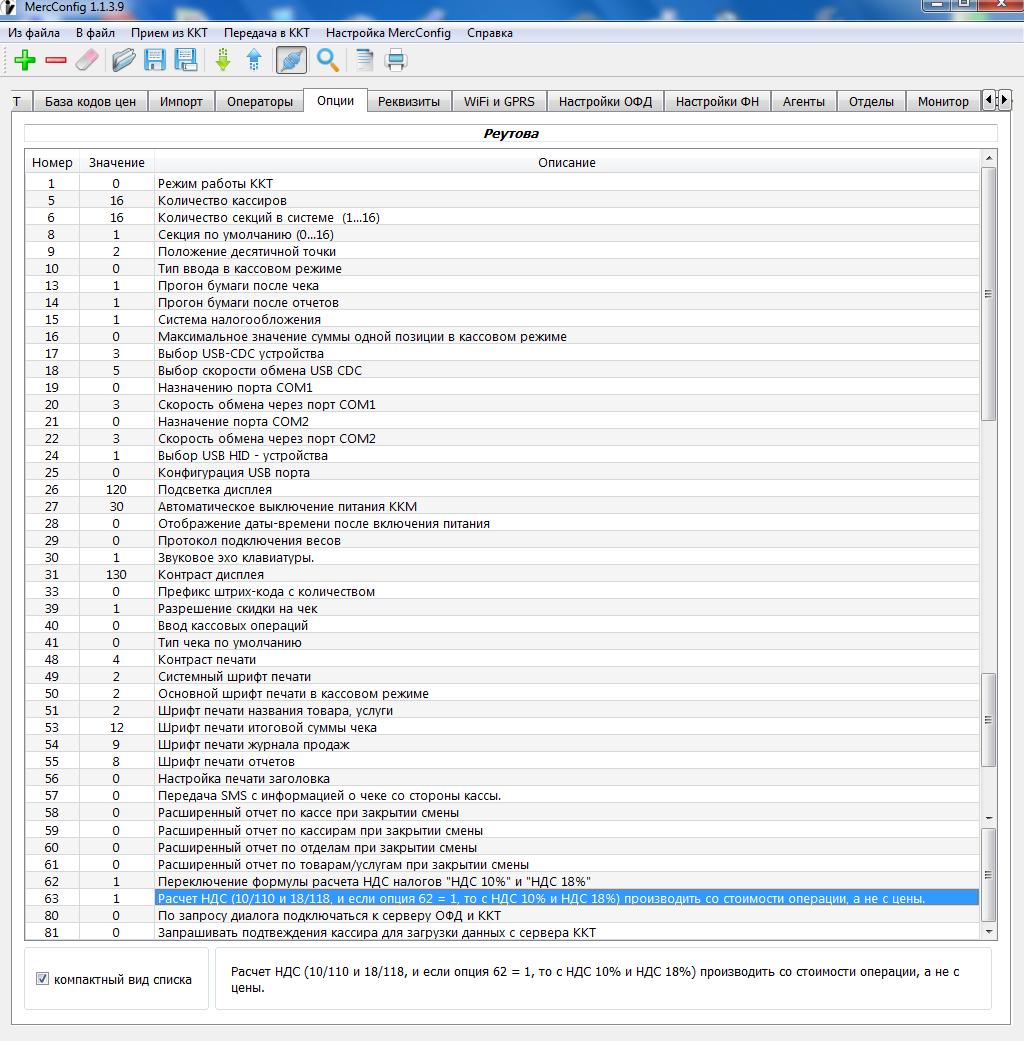Click the Описание column header

pyautogui.click(x=566, y=163)
